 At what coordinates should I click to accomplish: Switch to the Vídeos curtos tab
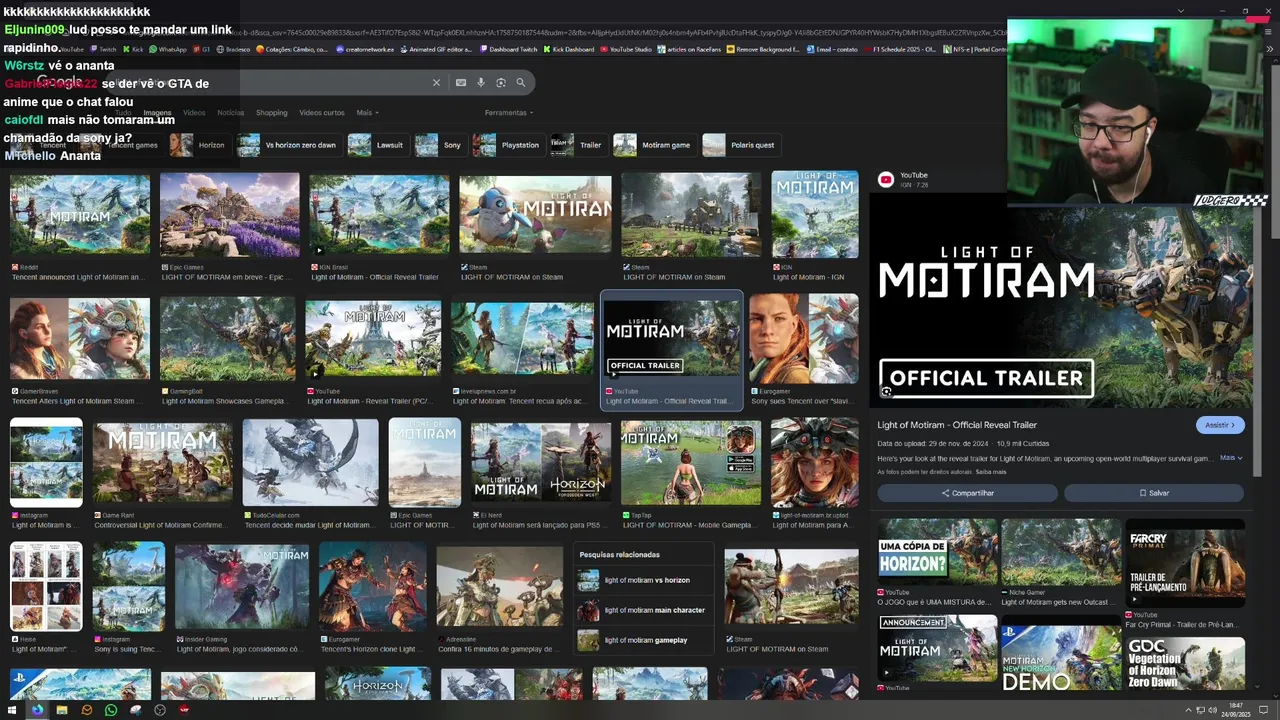click(x=322, y=113)
